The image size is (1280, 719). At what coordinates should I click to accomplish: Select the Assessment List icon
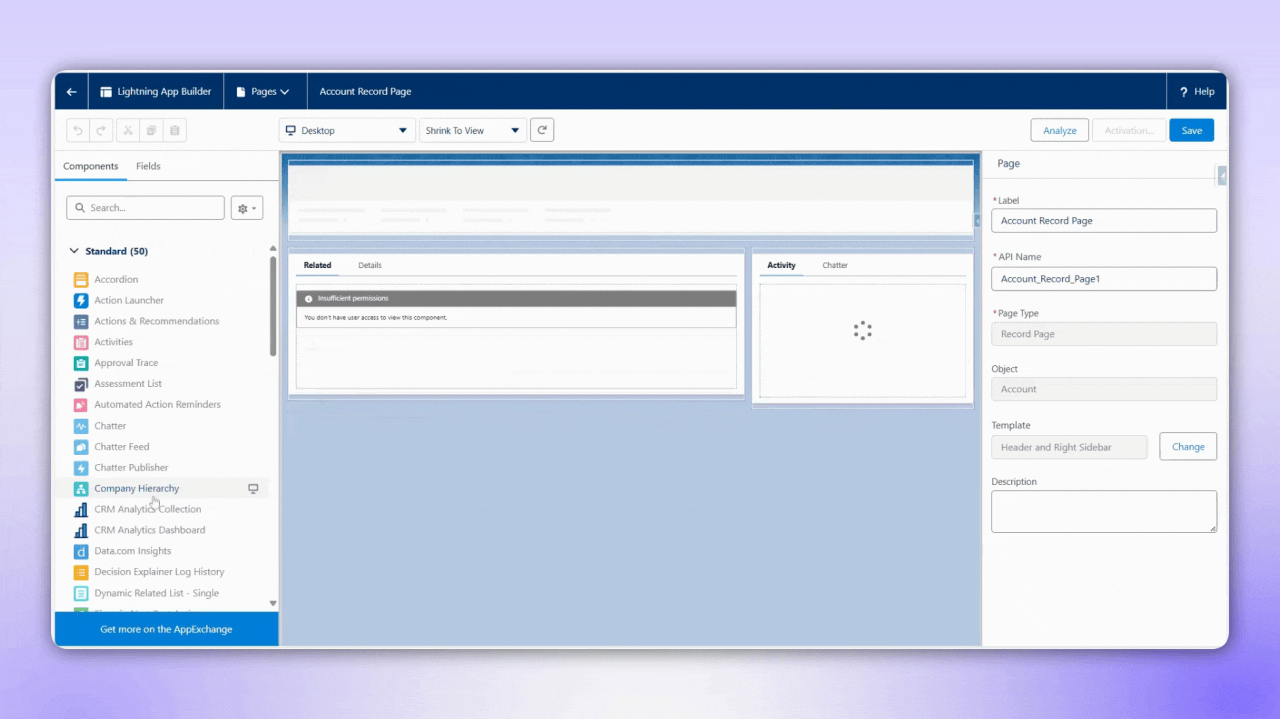coord(81,384)
